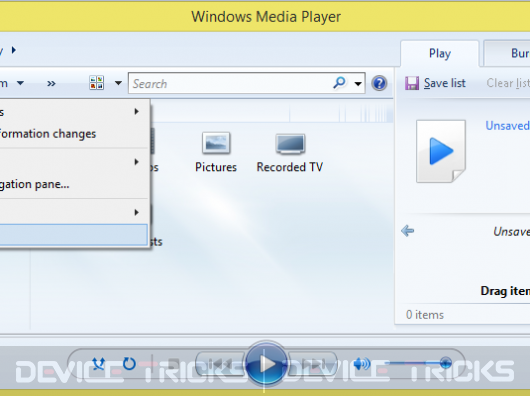Viewport: 530px width, 396px height.
Task: Open the Recorded TV library icon
Action: 290,153
